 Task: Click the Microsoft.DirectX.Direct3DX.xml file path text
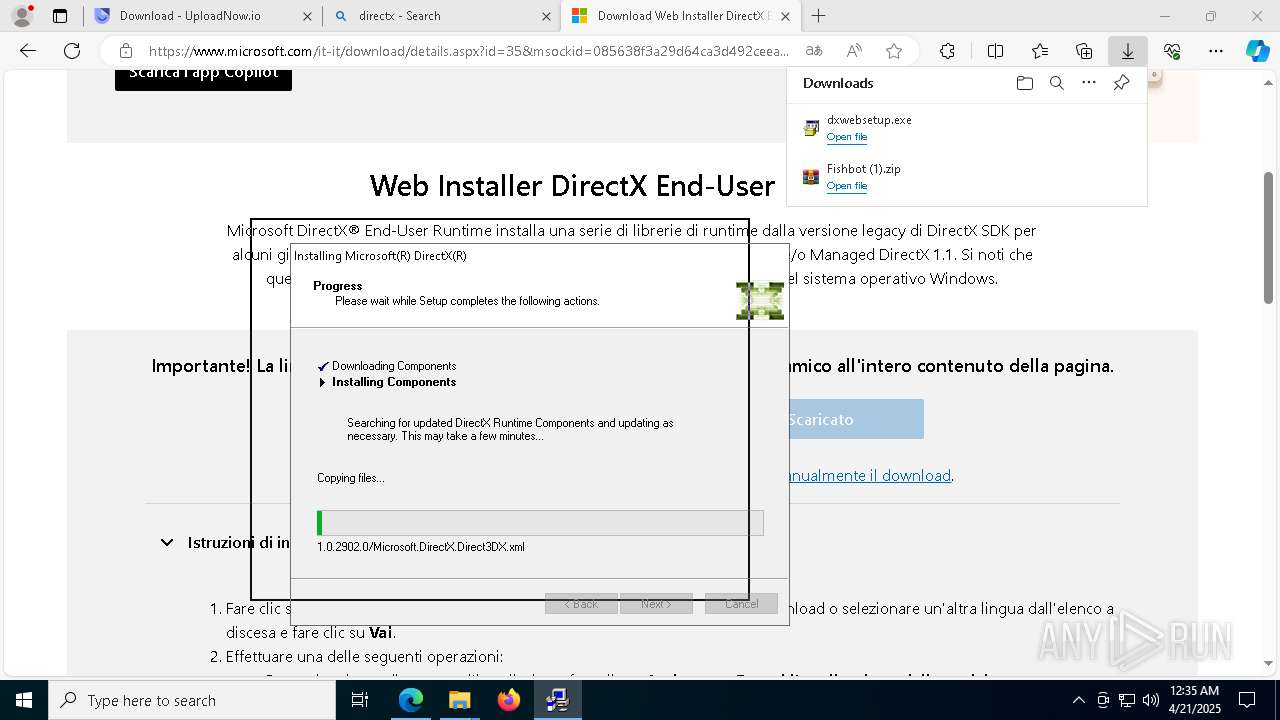421,547
